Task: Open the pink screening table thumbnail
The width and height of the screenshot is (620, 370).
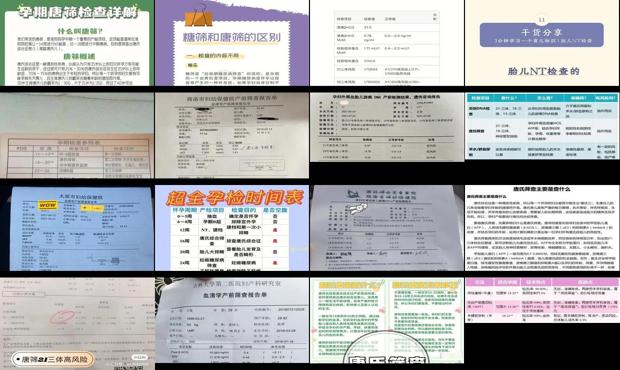Action: point(542,300)
